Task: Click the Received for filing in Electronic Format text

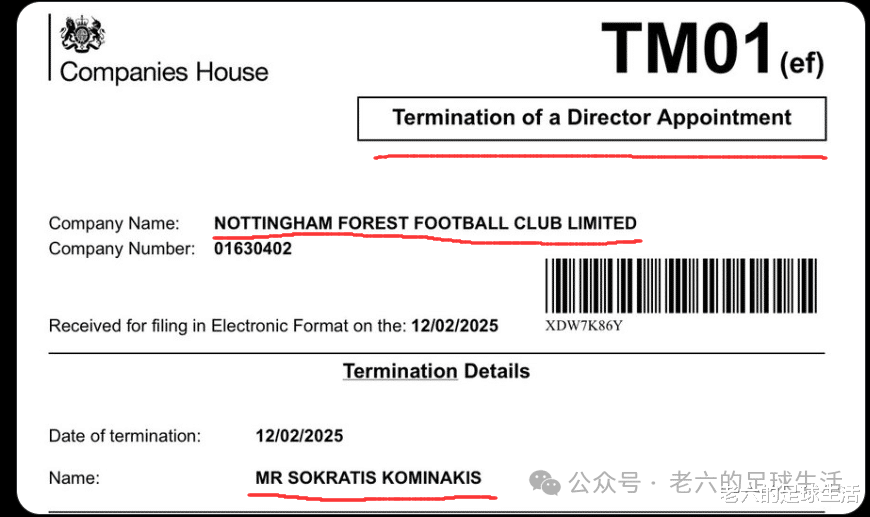Action: pyautogui.click(x=228, y=326)
